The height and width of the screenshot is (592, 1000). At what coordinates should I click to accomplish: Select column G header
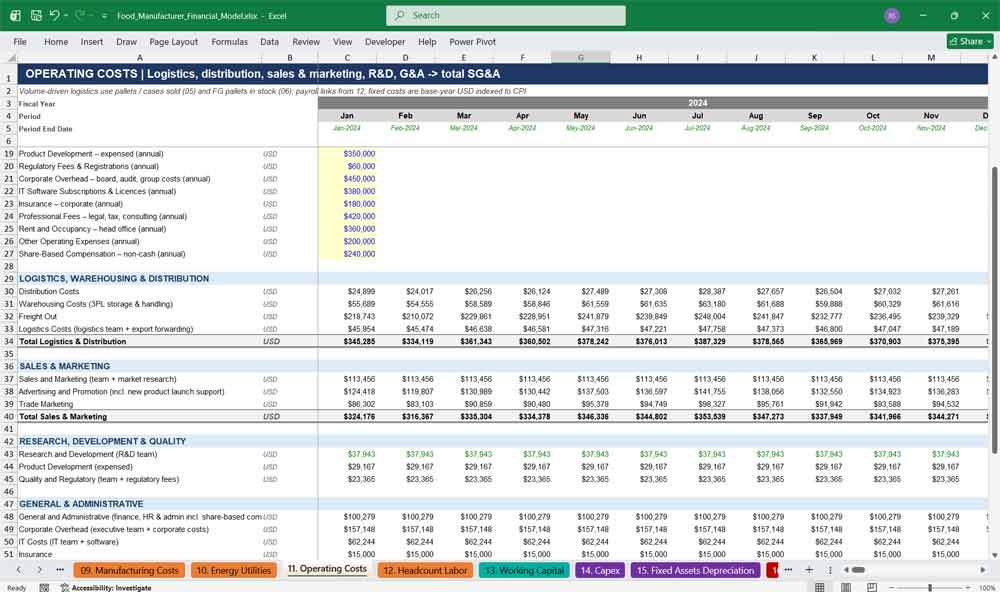[x=580, y=57]
